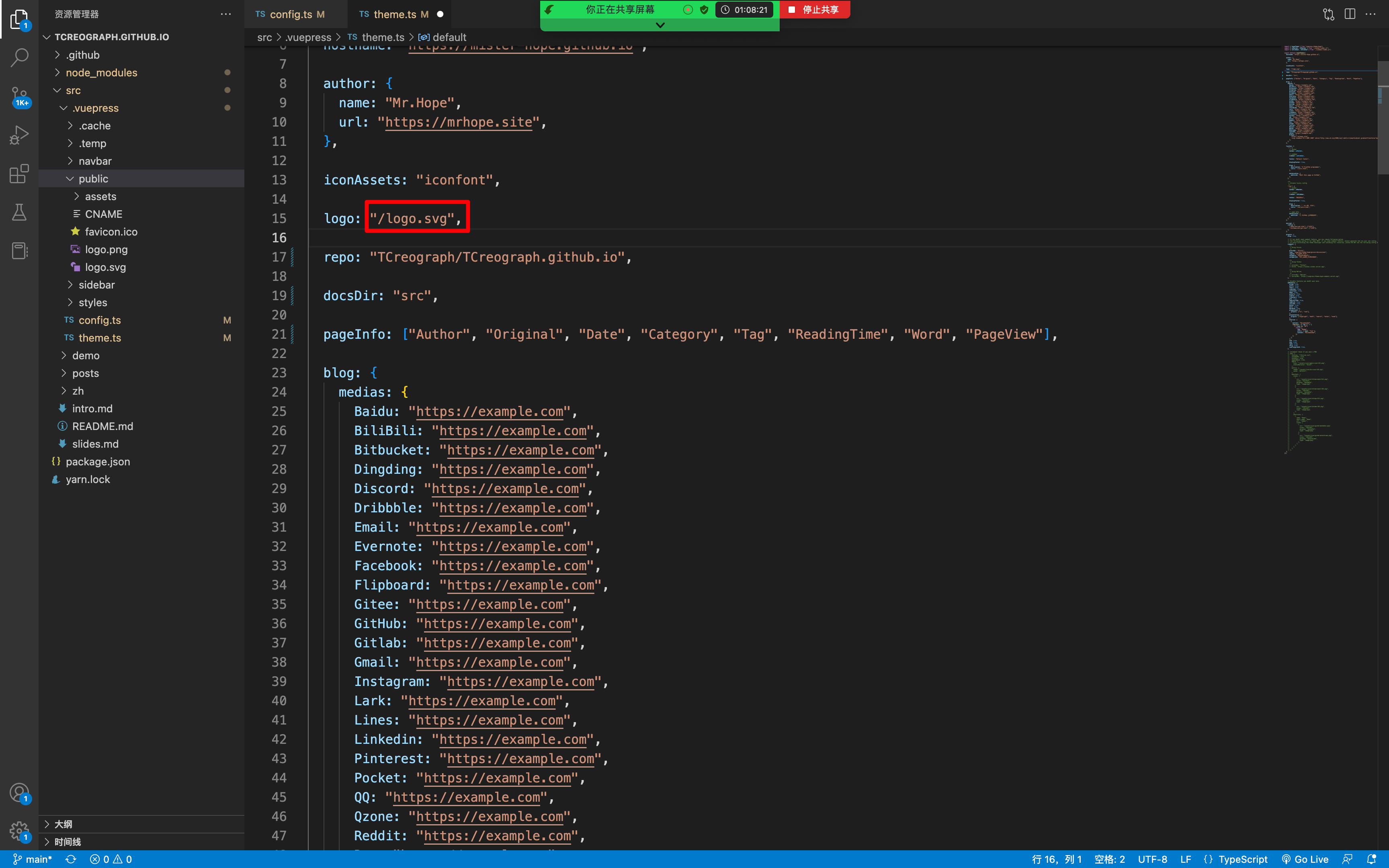
Task: Click the errors and warnings indicator
Action: click(x=111, y=860)
